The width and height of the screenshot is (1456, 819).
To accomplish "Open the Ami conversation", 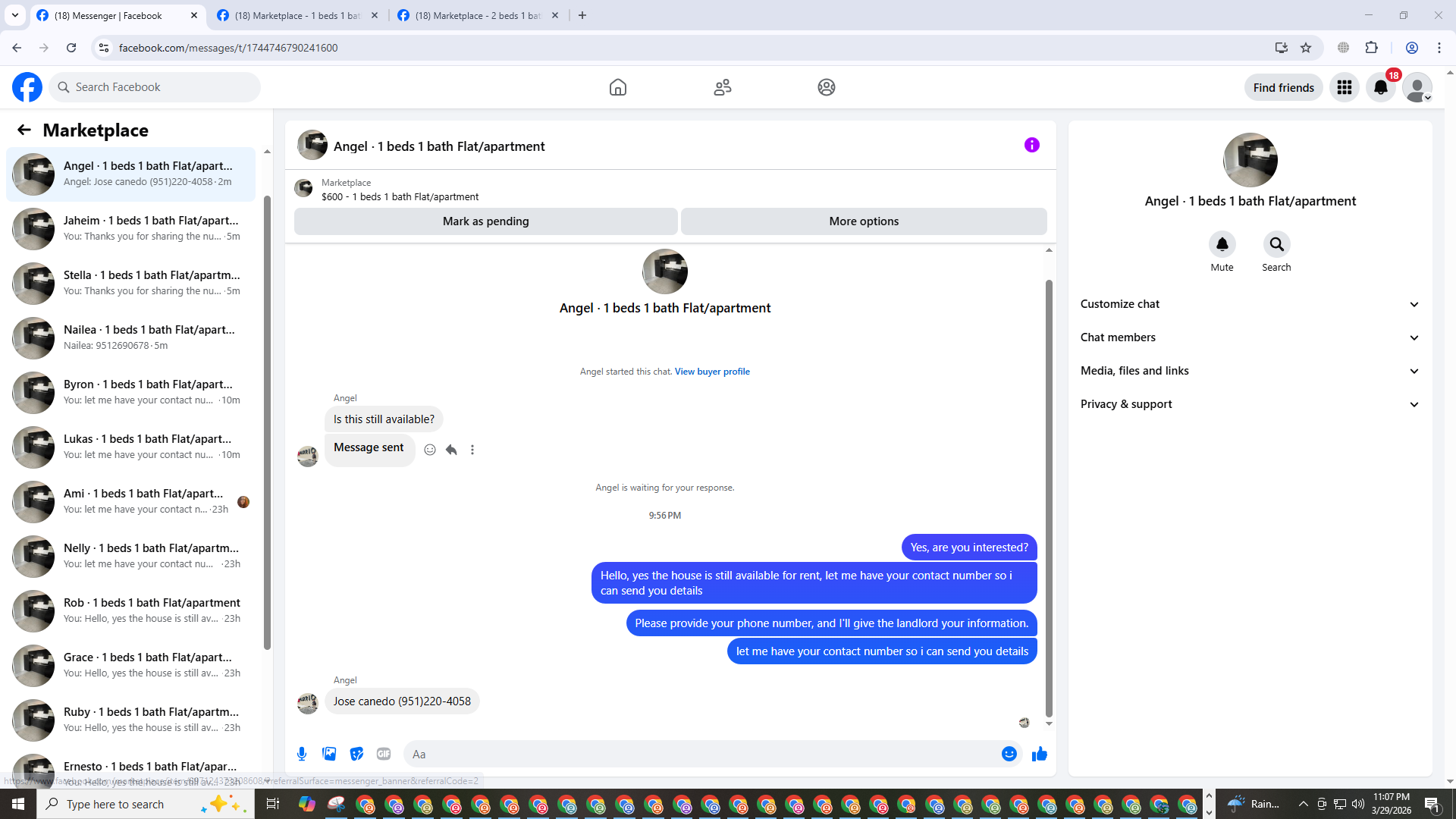I will click(x=130, y=501).
